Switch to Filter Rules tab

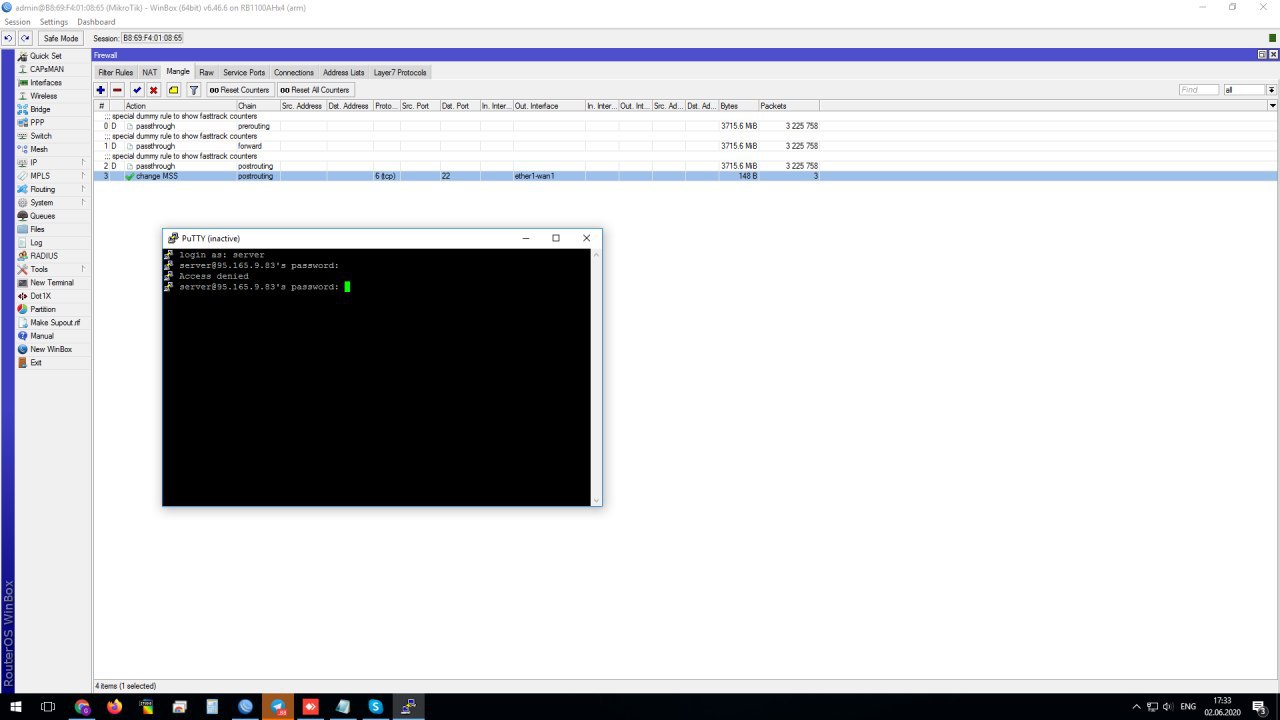115,73
